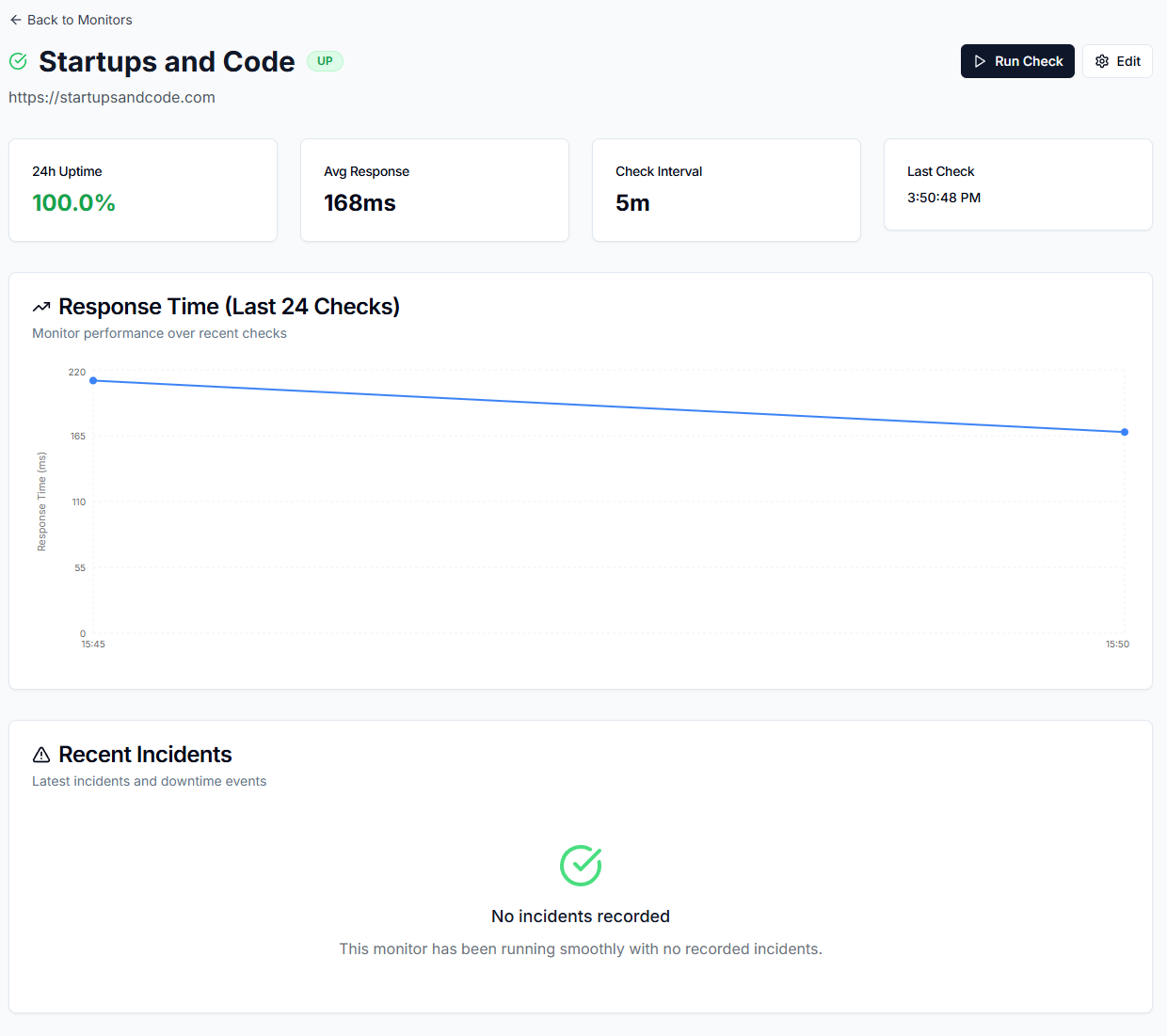Click the gear icon in Edit button
This screenshot has height=1036, width=1167.
1102,61
